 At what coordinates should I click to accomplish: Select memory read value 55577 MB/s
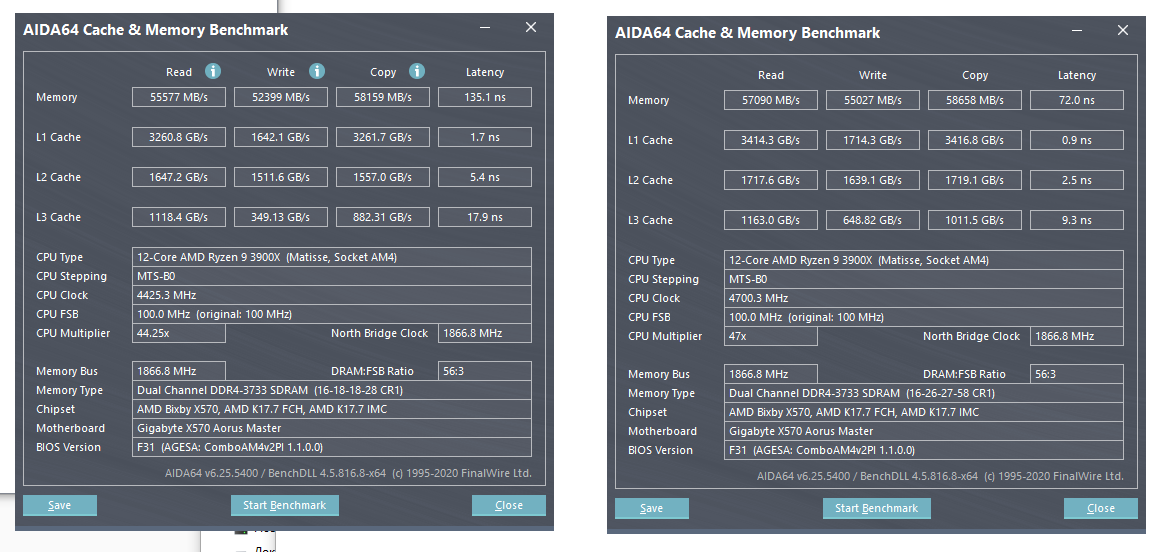179,97
